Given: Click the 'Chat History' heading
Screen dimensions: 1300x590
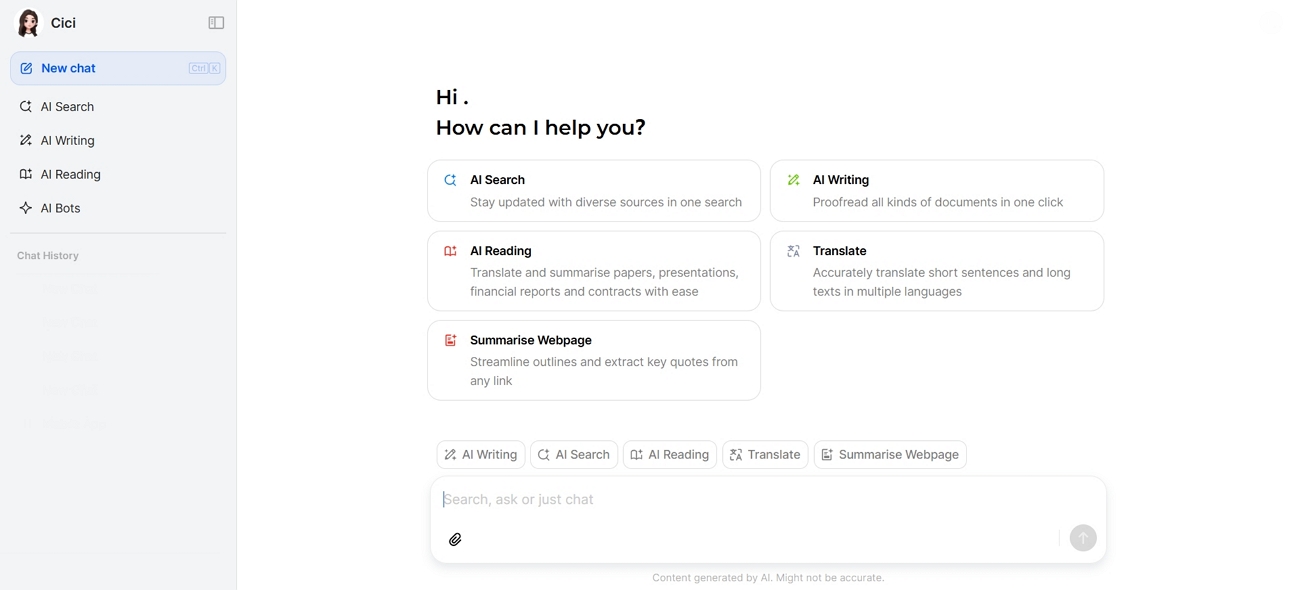Looking at the screenshot, I should point(48,256).
